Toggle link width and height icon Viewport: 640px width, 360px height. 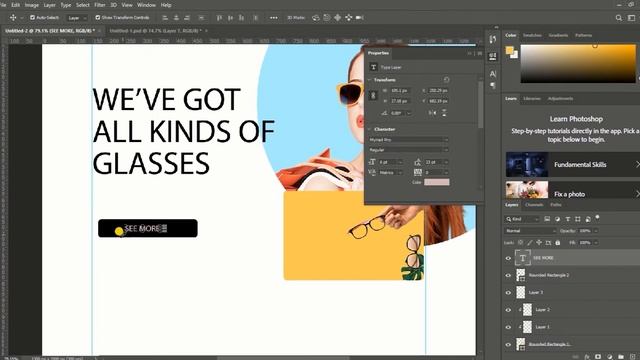pos(373,96)
